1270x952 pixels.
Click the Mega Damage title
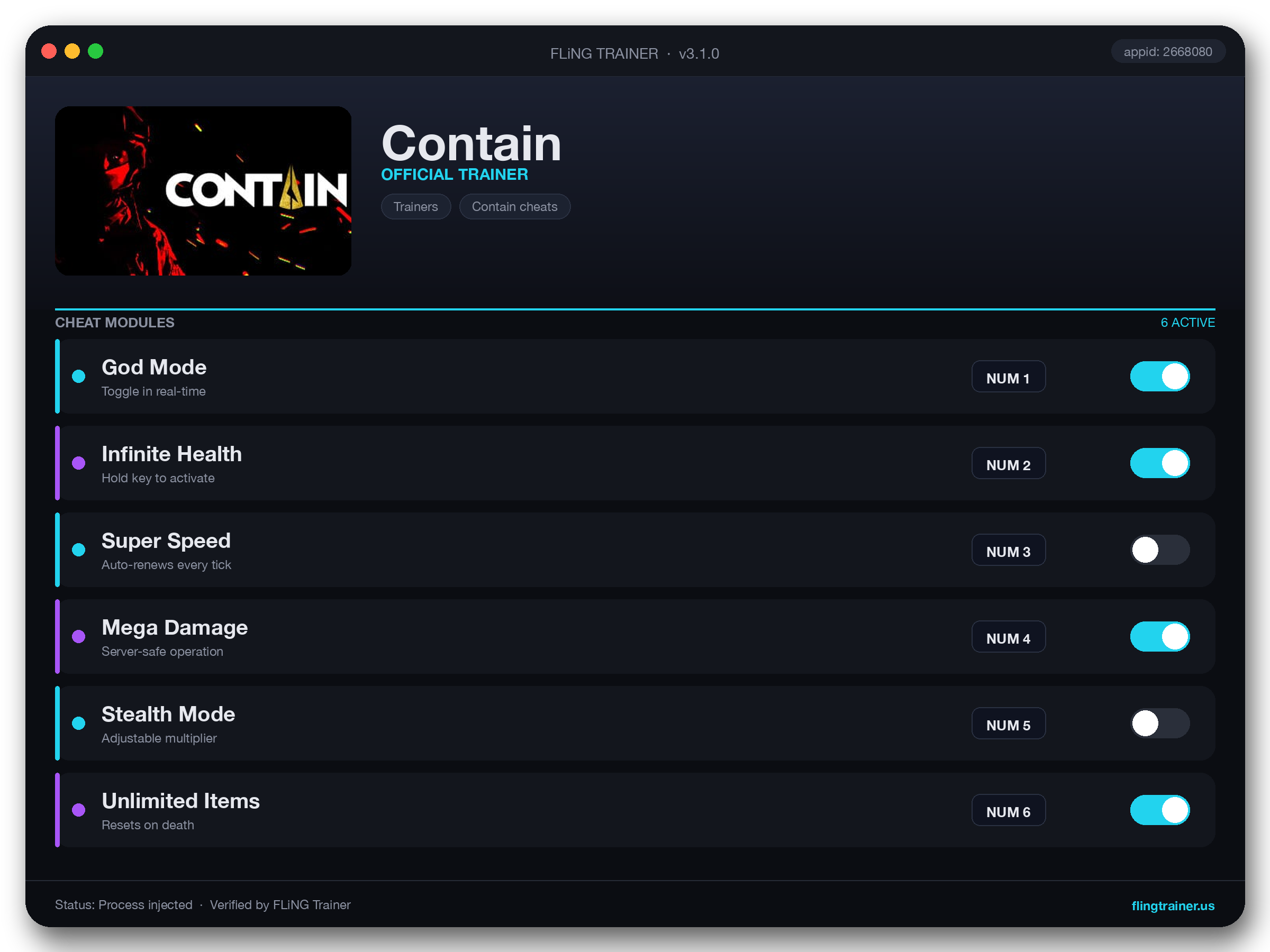(175, 627)
